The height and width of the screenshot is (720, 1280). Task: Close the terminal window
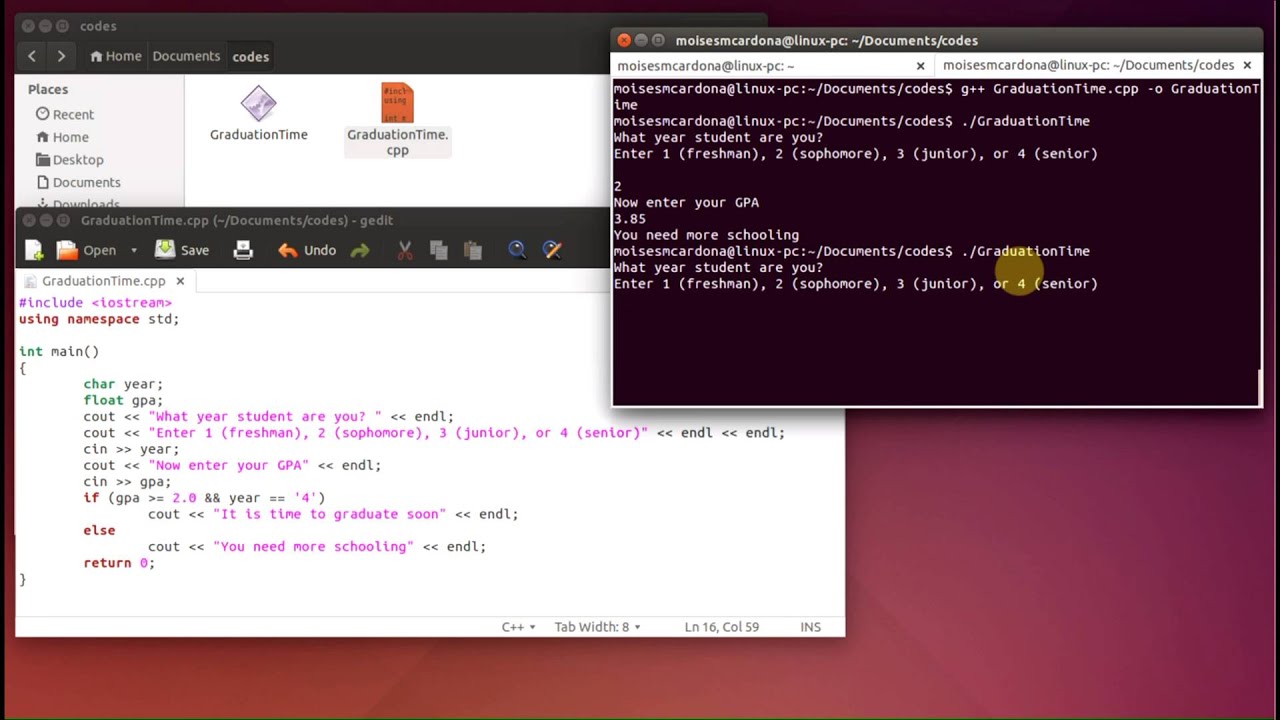[624, 40]
